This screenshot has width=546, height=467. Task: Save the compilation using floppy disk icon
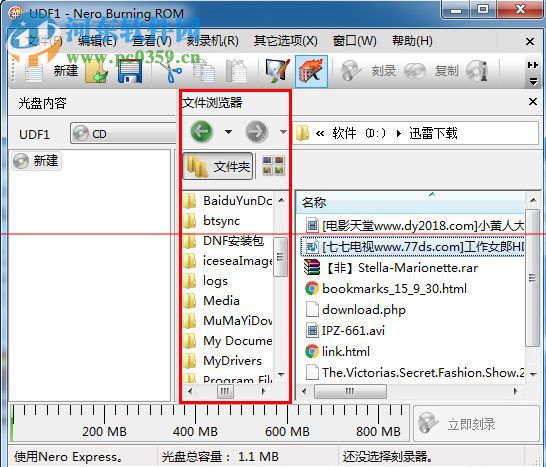click(x=130, y=71)
